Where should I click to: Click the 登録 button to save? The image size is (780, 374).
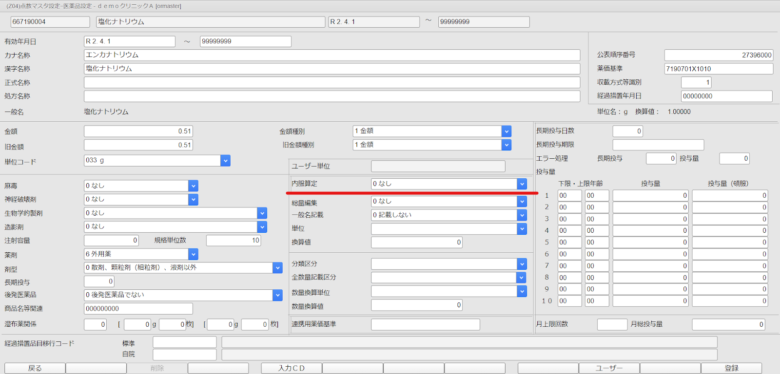(731, 368)
